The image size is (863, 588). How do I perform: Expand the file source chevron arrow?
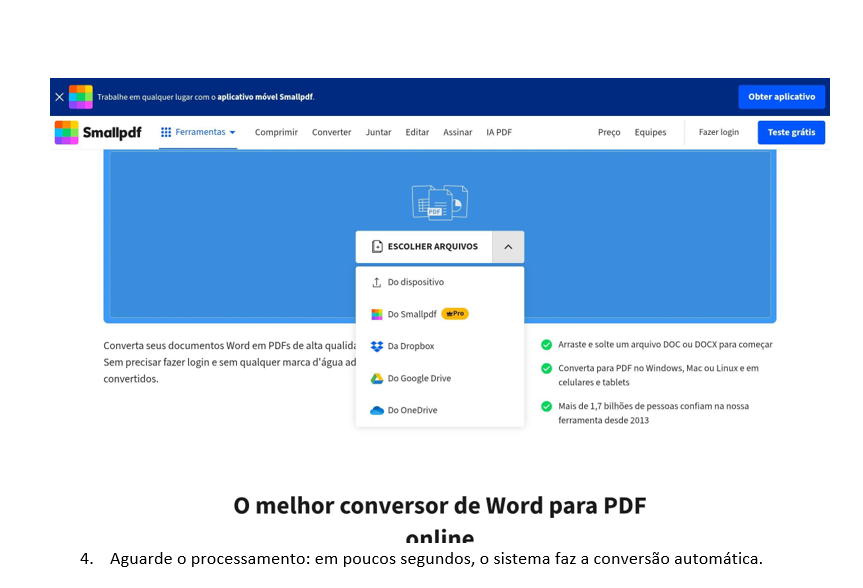(x=508, y=247)
